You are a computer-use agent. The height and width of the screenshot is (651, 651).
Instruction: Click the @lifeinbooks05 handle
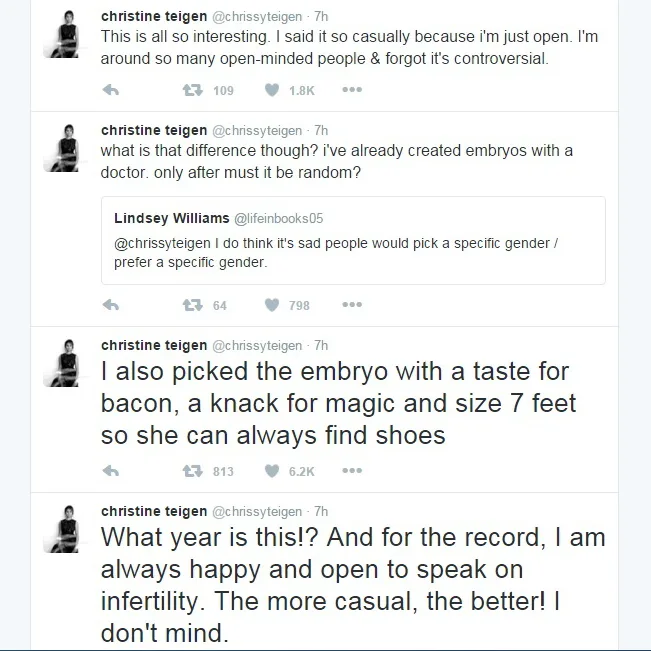coord(279,218)
